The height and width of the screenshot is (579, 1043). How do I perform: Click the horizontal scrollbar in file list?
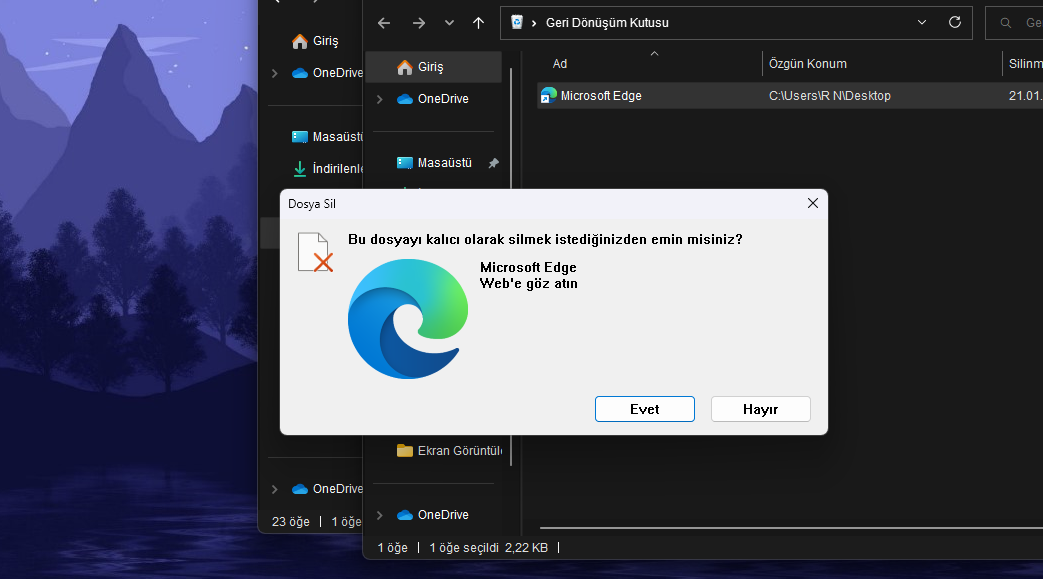(792, 528)
